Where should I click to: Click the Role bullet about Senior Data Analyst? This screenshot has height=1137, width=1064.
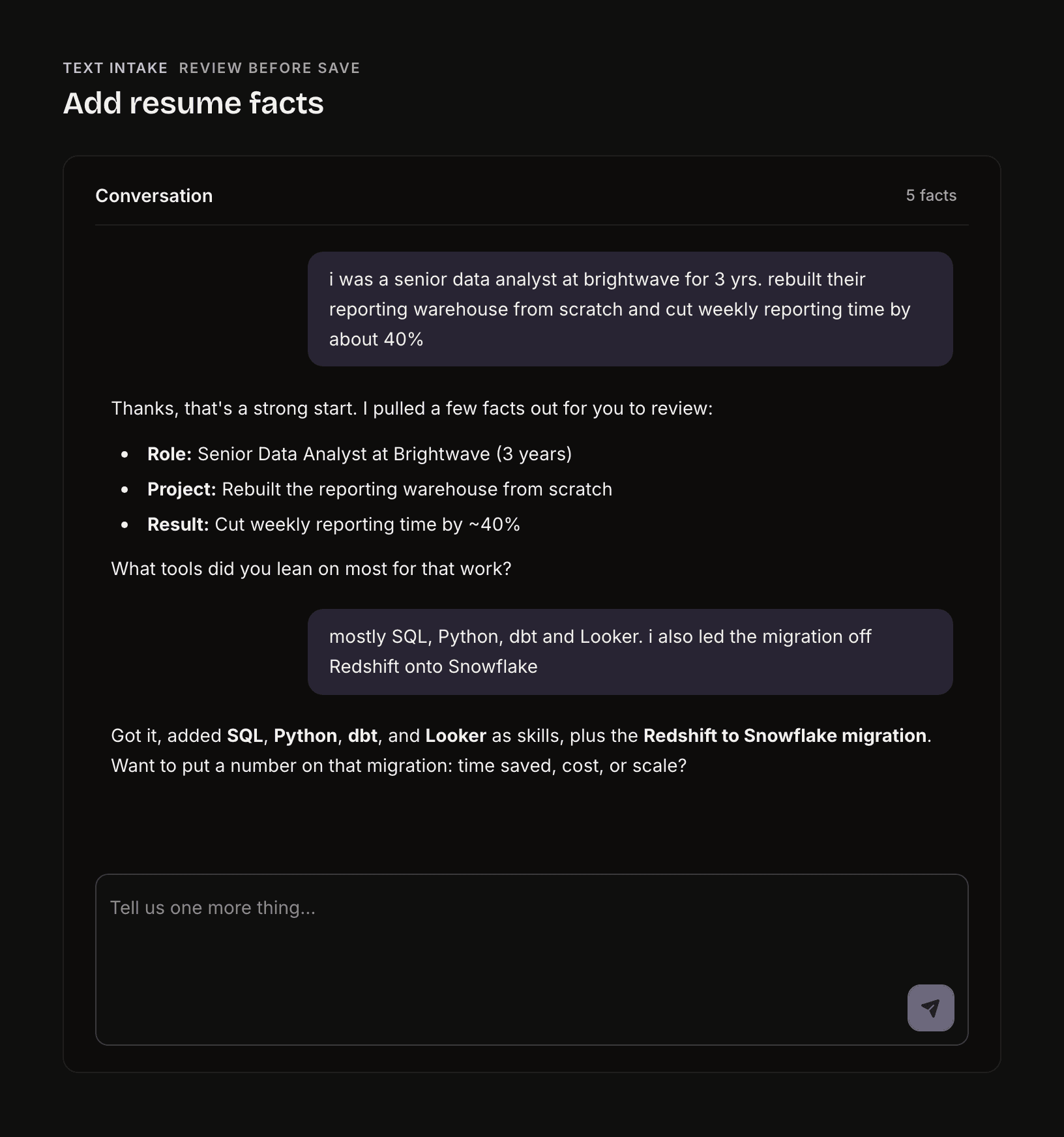(x=359, y=454)
